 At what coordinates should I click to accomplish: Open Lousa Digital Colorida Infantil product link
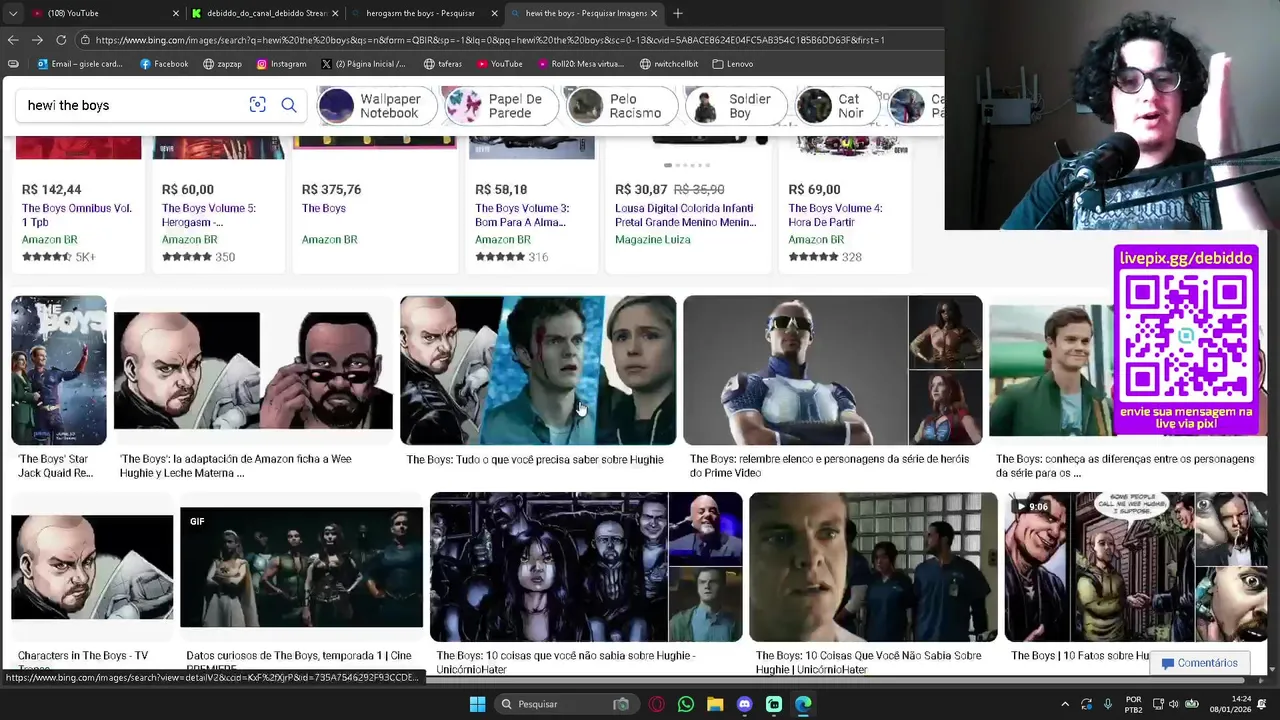point(686,215)
